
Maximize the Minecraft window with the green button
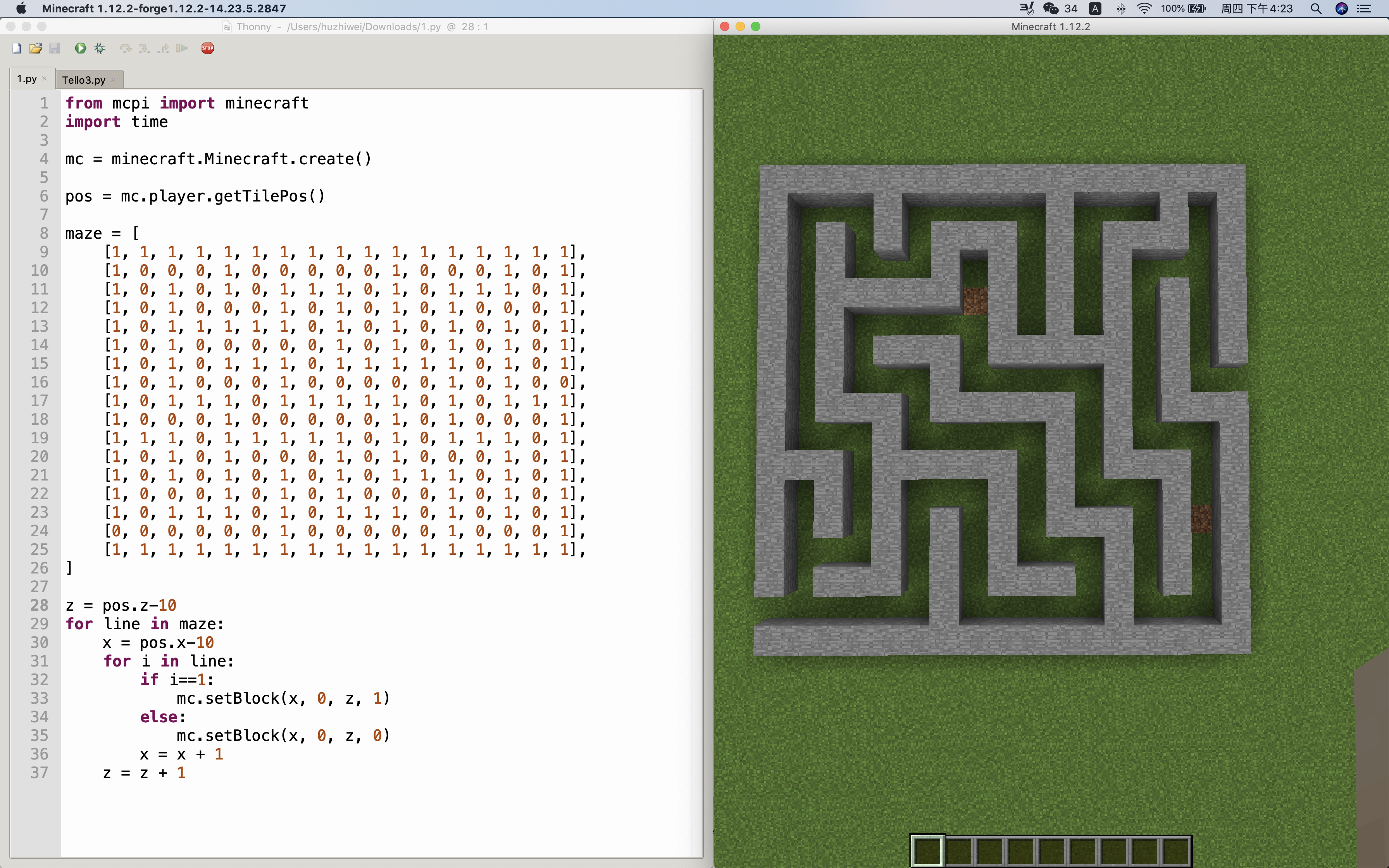[x=755, y=26]
